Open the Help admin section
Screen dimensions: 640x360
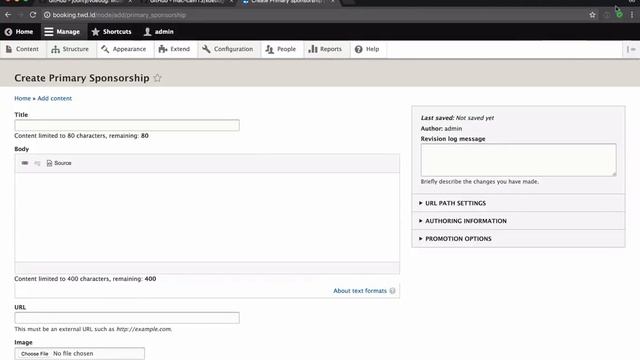click(367, 49)
